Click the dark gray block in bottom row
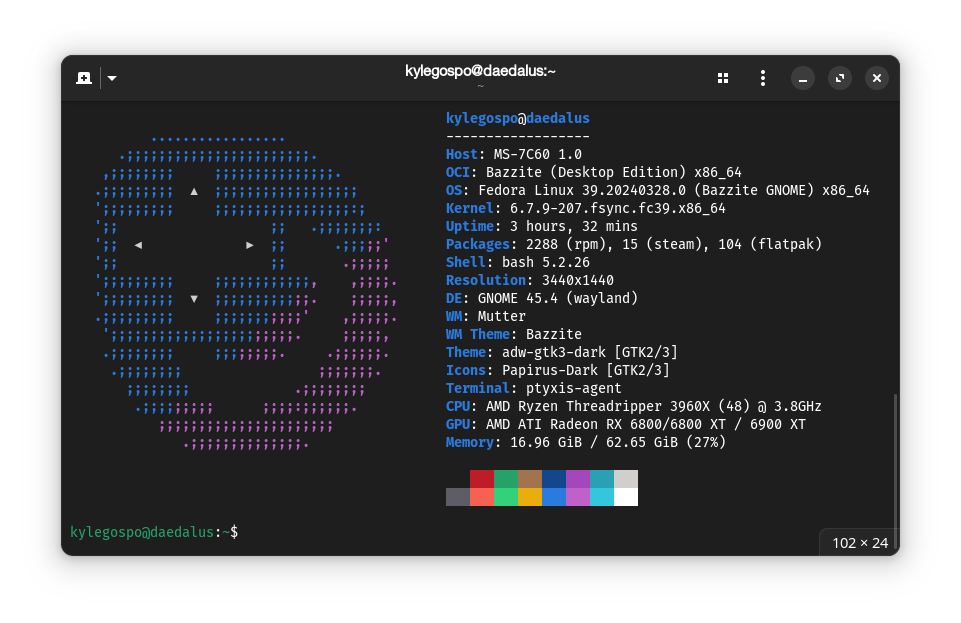The image size is (961, 623). (458, 497)
